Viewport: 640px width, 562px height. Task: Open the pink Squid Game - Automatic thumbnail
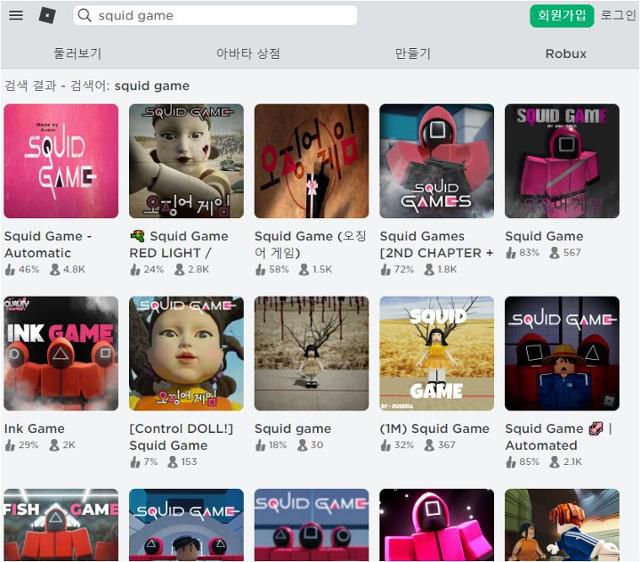pyautogui.click(x=61, y=161)
